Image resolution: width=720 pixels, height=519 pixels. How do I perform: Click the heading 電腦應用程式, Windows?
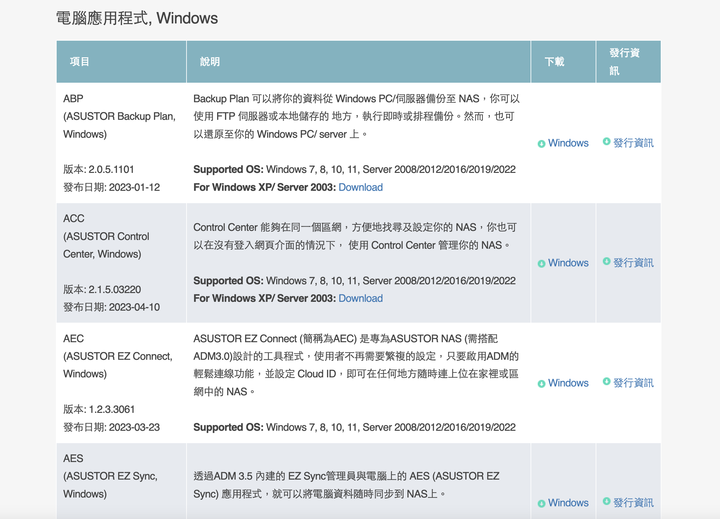point(137,18)
